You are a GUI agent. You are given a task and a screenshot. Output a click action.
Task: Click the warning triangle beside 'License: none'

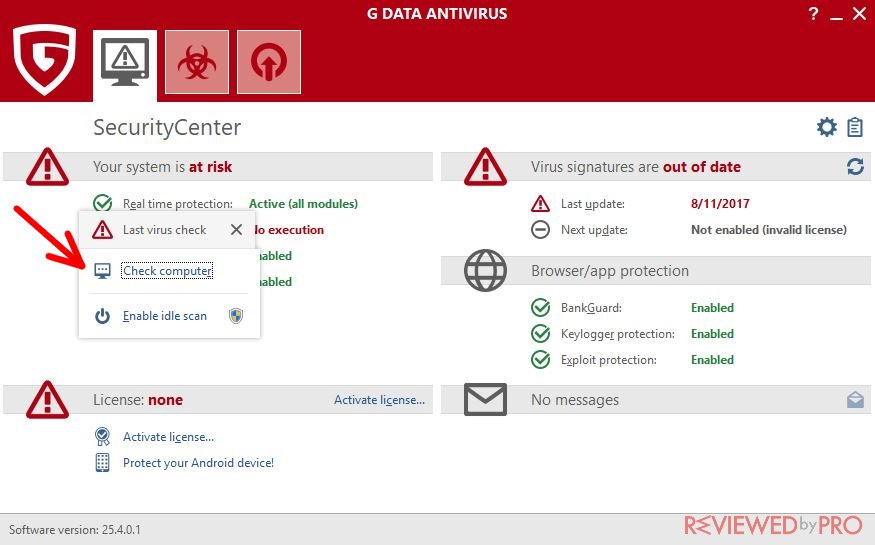47,400
